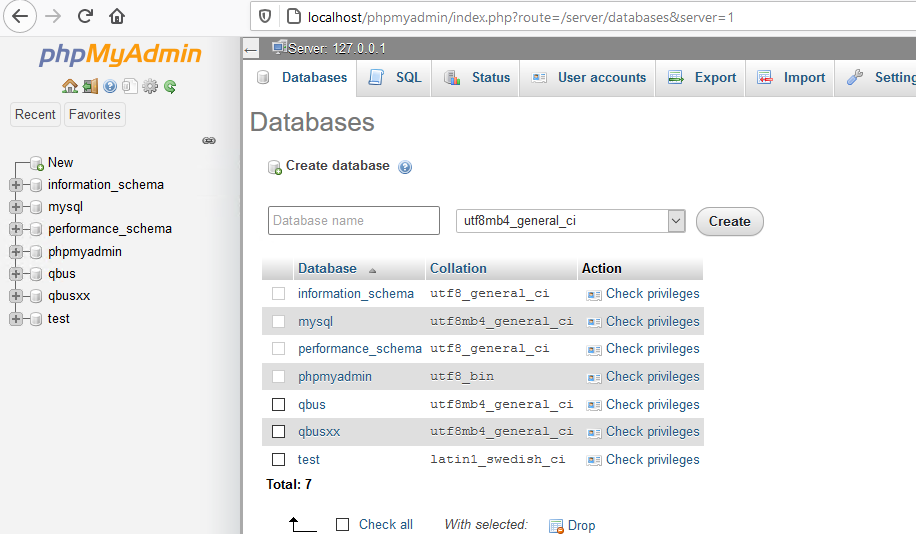Viewport: 916px width, 534px height.
Task: Enable the Check all checkbox
Action: 343,524
